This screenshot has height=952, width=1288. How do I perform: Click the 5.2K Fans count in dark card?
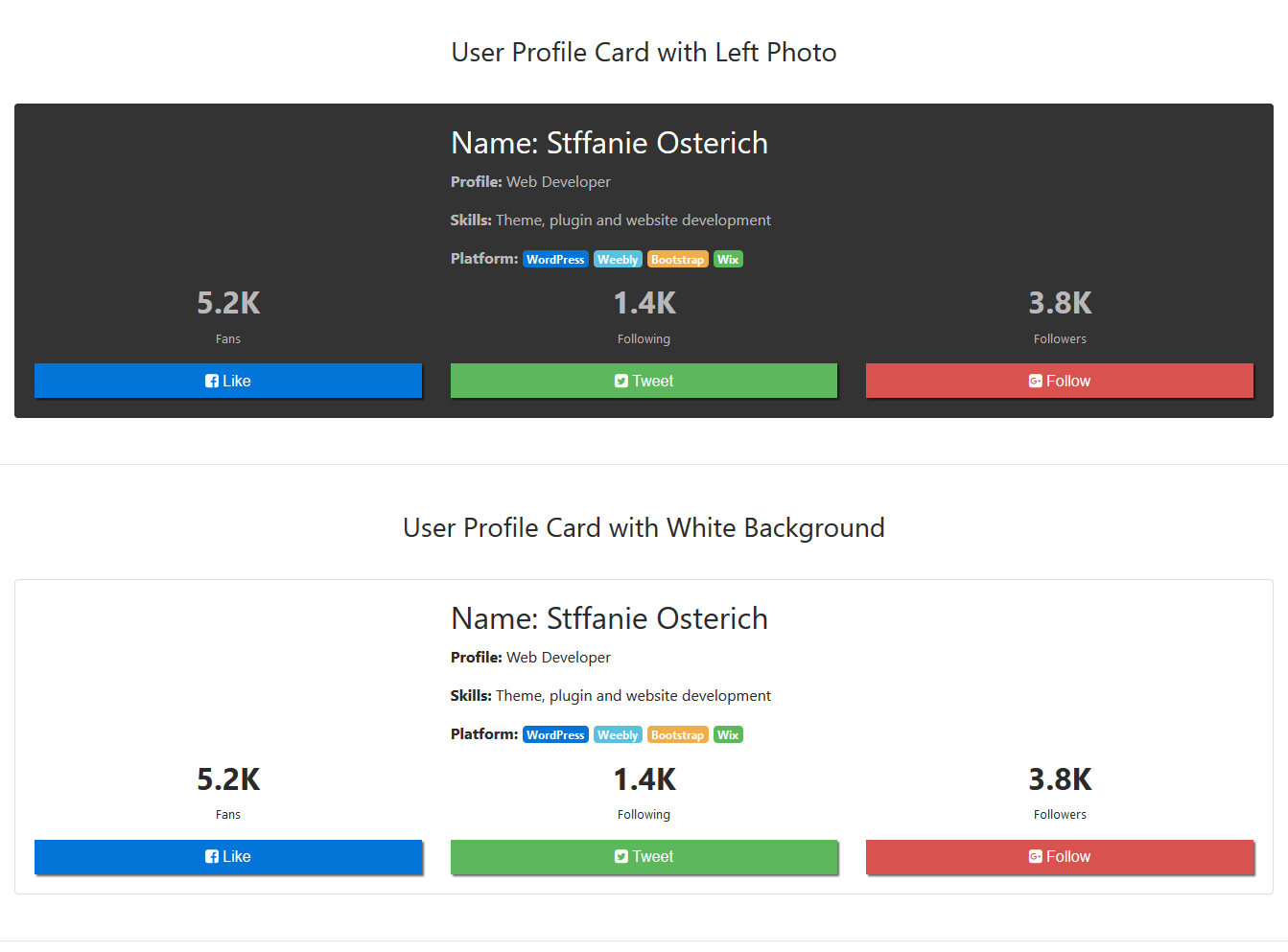[x=228, y=304]
